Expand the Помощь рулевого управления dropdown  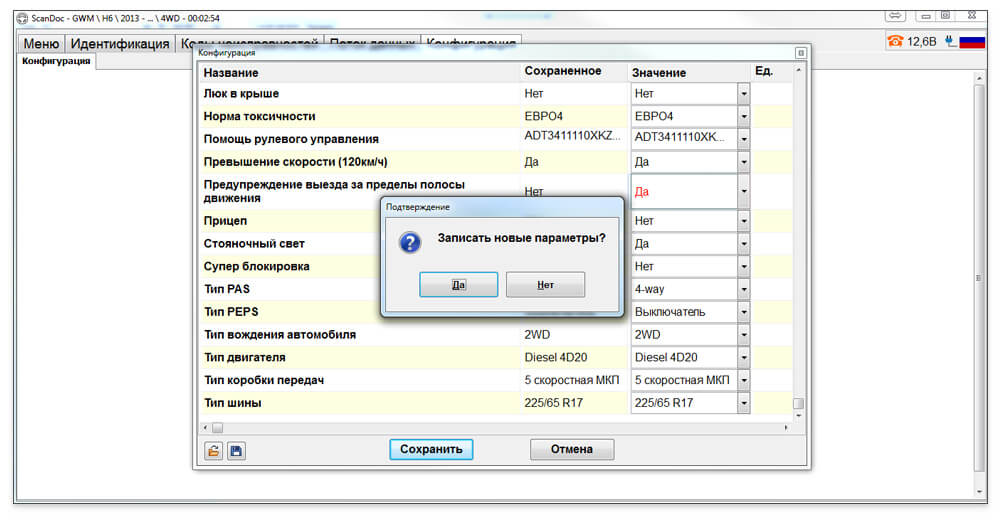[x=744, y=138]
